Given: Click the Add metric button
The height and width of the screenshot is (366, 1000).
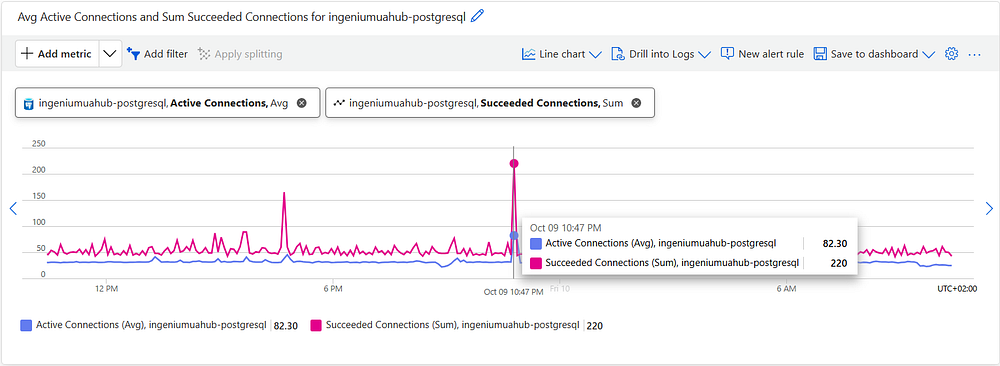Looking at the screenshot, I should (x=57, y=54).
